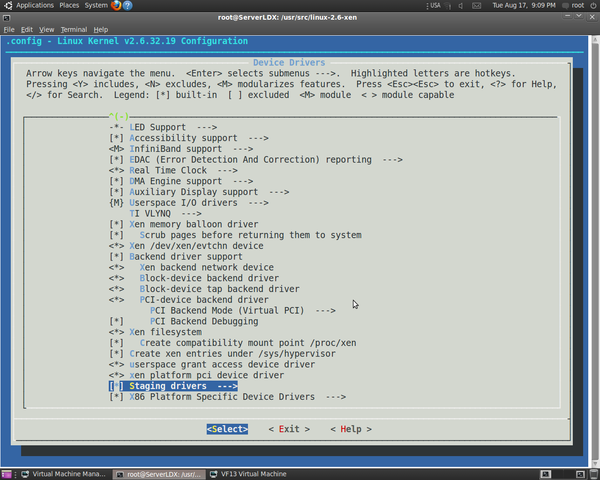This screenshot has width=600, height=480.
Task: Click the USA keyboard layout indicator
Action: [x=435, y=5]
